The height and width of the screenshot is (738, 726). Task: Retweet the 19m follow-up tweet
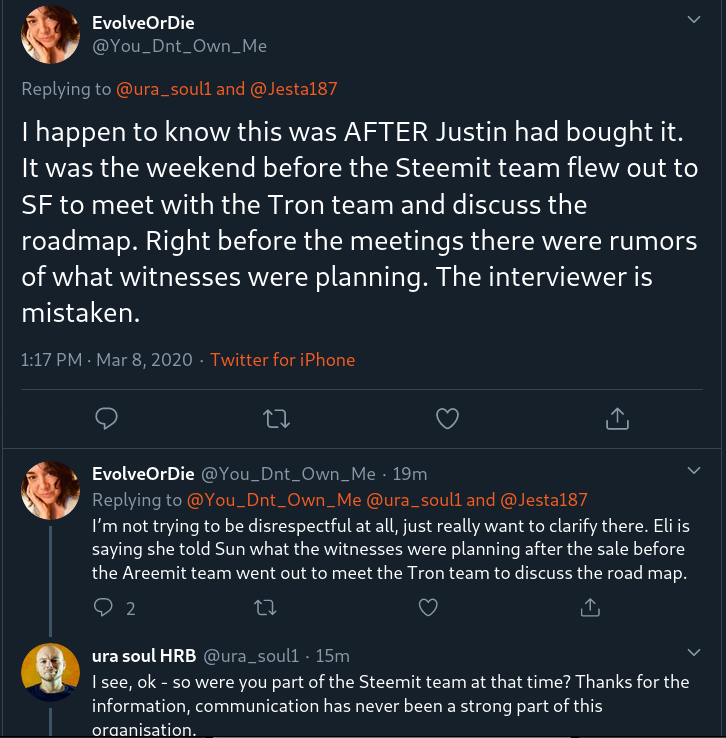[x=265, y=607]
